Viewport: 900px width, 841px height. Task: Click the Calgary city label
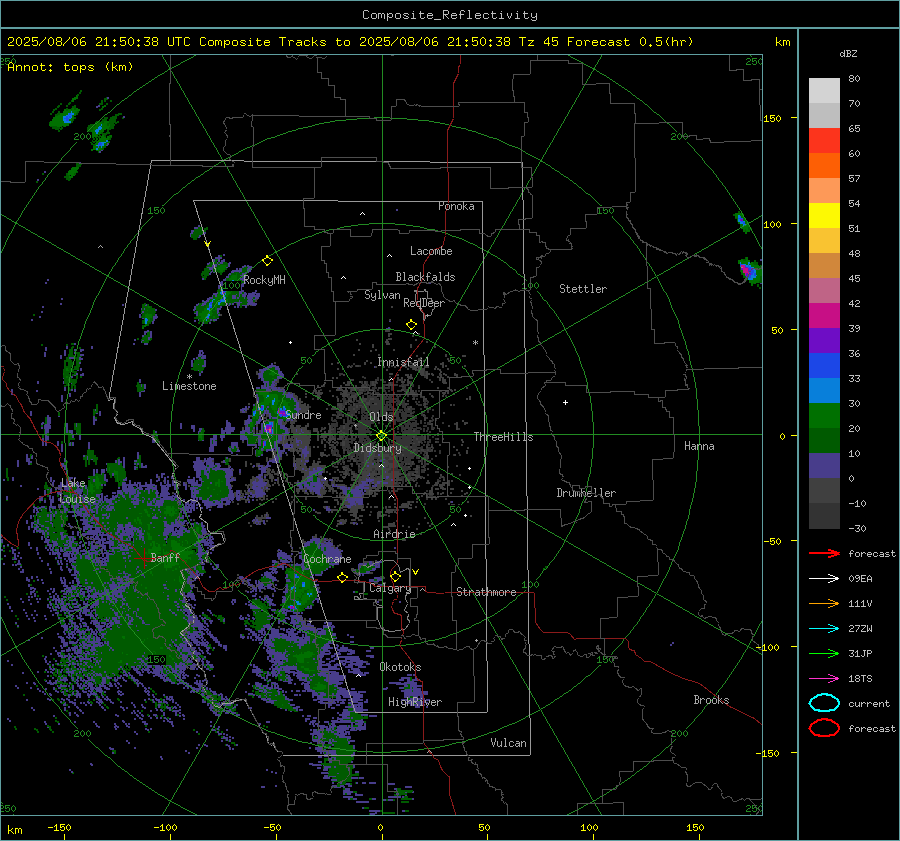(x=390, y=588)
